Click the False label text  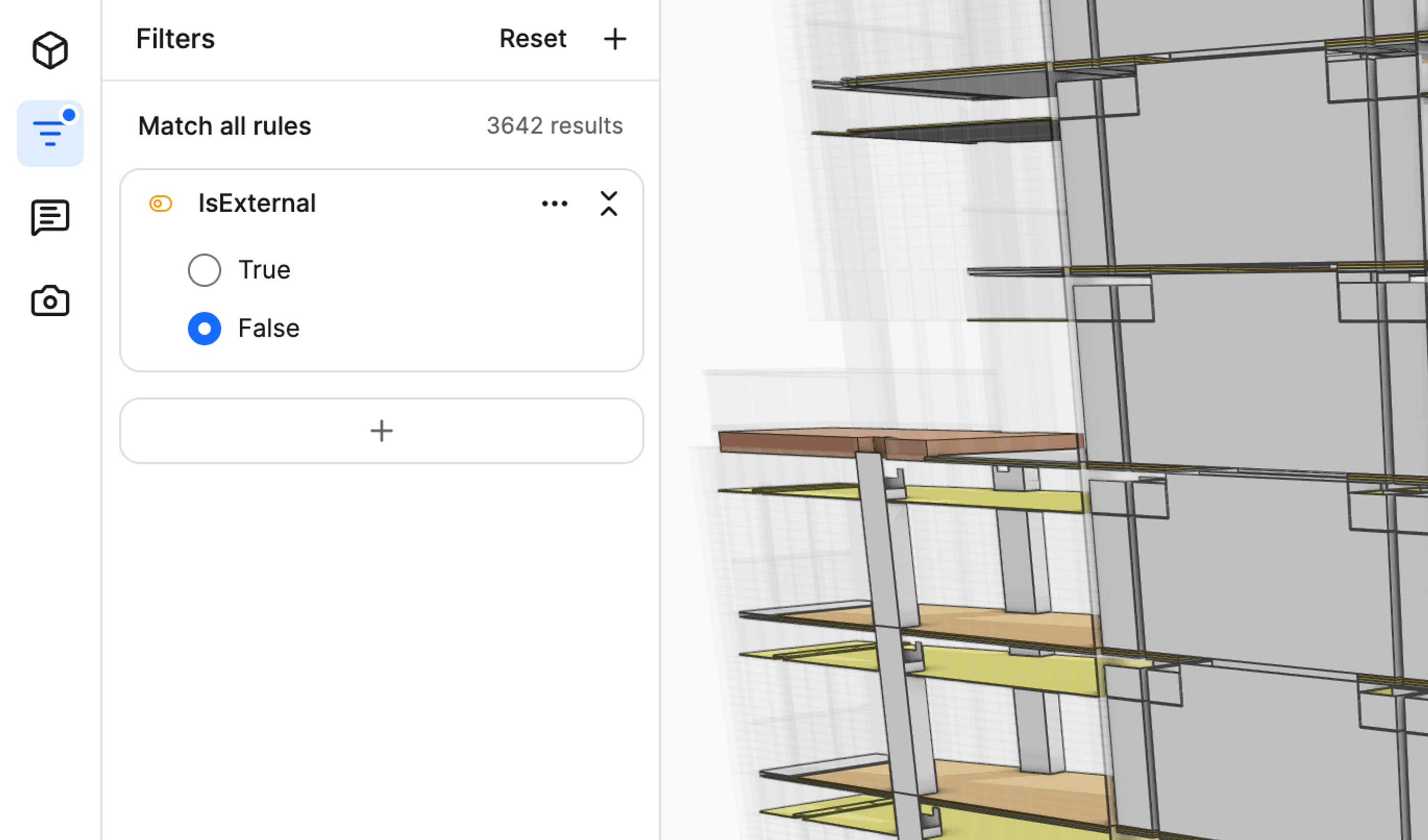(x=269, y=329)
